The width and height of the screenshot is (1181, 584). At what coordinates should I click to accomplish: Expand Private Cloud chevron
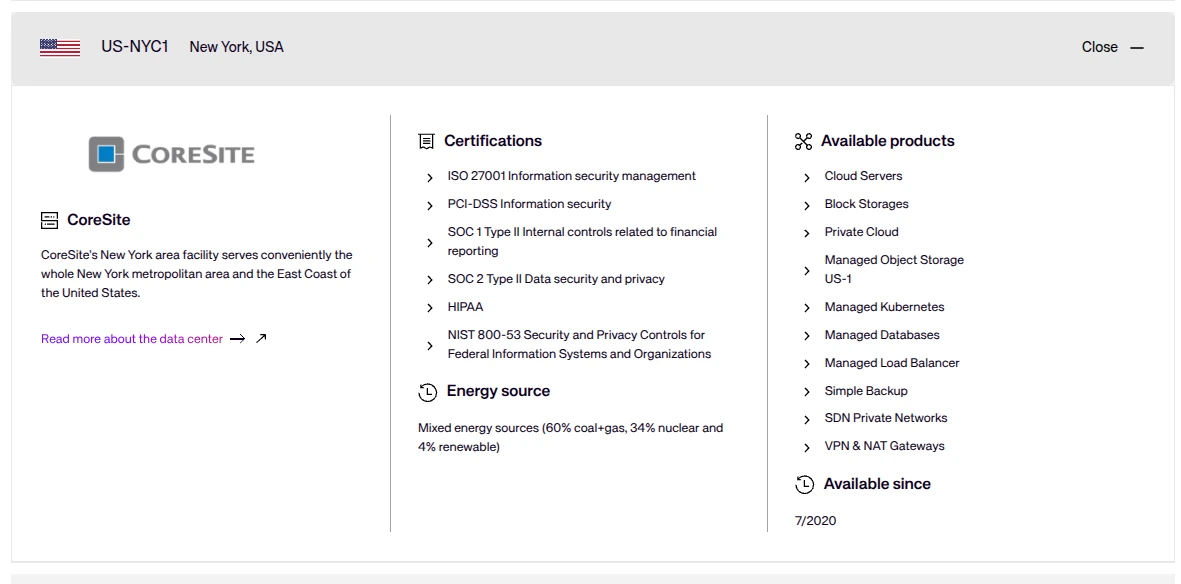[807, 234]
